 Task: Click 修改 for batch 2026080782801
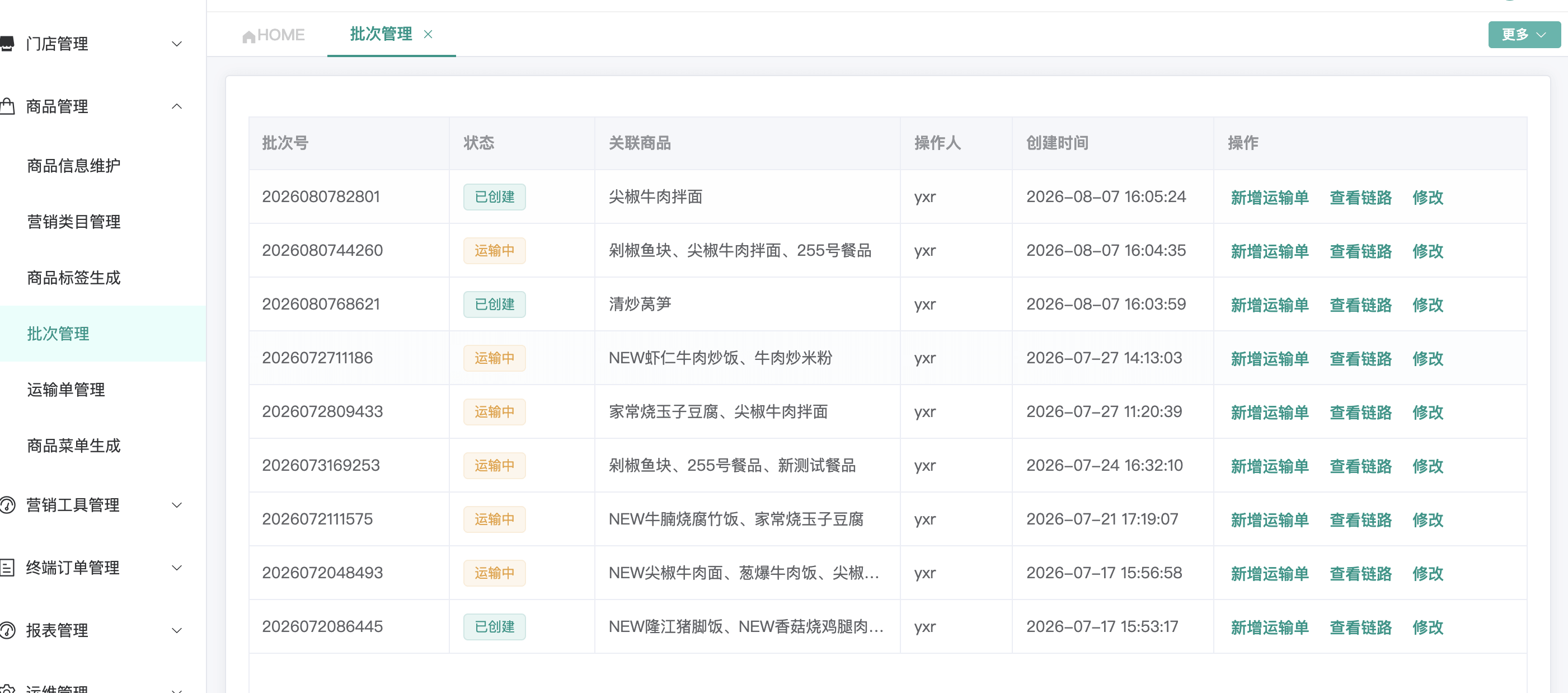click(1428, 197)
